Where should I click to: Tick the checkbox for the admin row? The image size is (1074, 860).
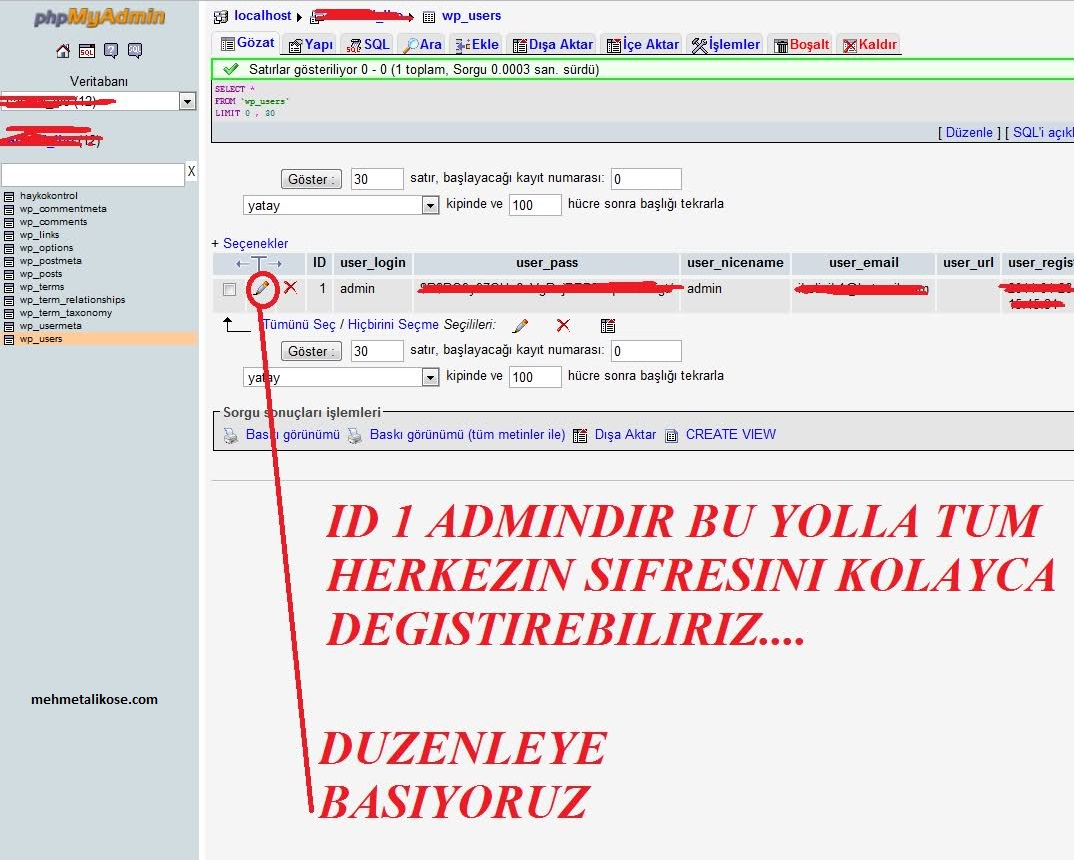tap(229, 290)
